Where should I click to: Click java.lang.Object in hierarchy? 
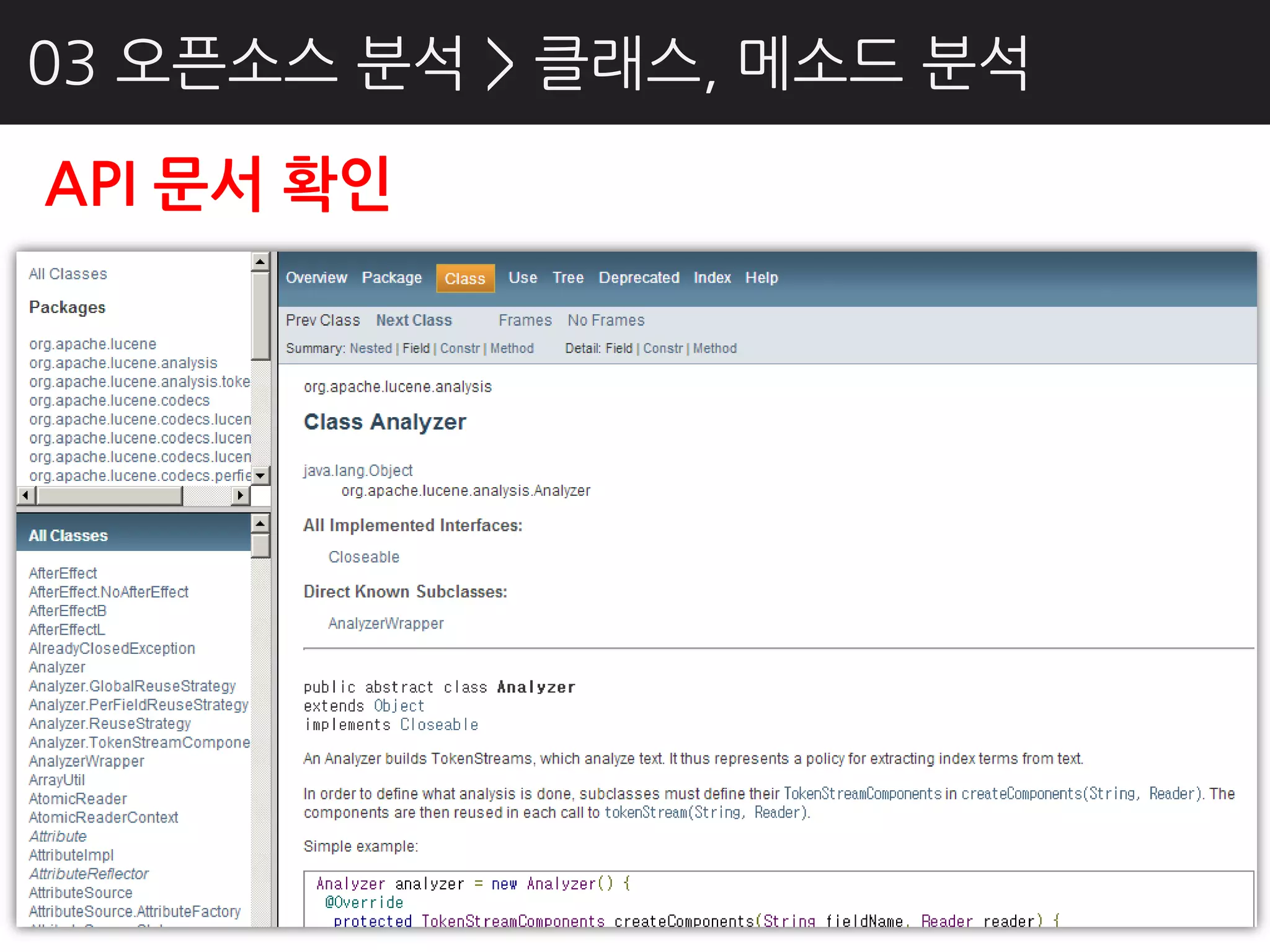358,470
